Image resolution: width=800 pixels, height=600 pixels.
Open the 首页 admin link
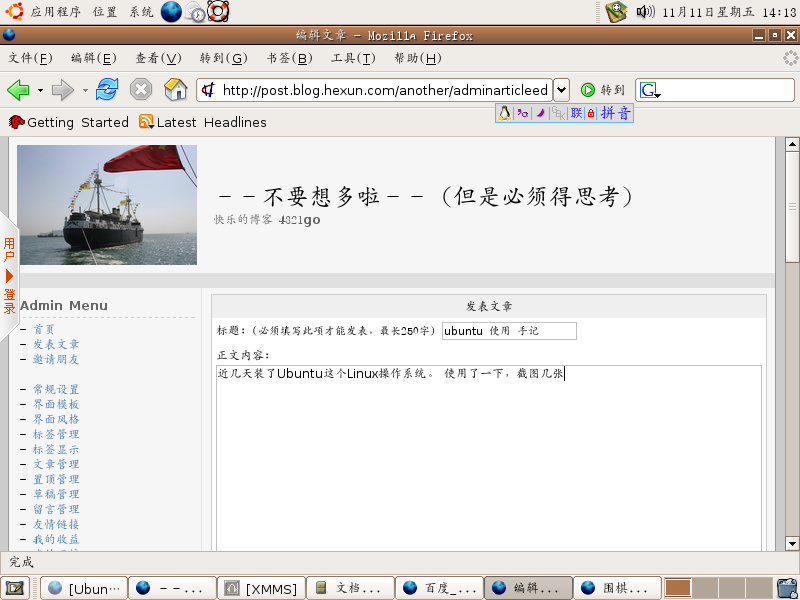tap(43, 329)
